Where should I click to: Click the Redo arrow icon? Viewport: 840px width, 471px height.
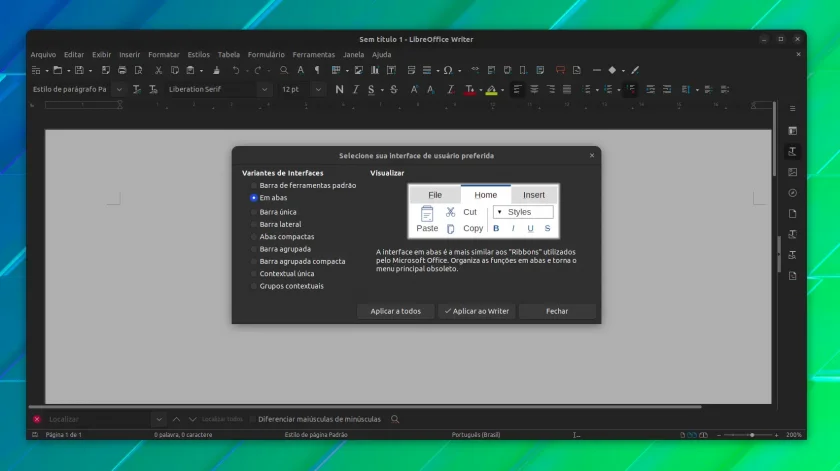pyautogui.click(x=258, y=70)
